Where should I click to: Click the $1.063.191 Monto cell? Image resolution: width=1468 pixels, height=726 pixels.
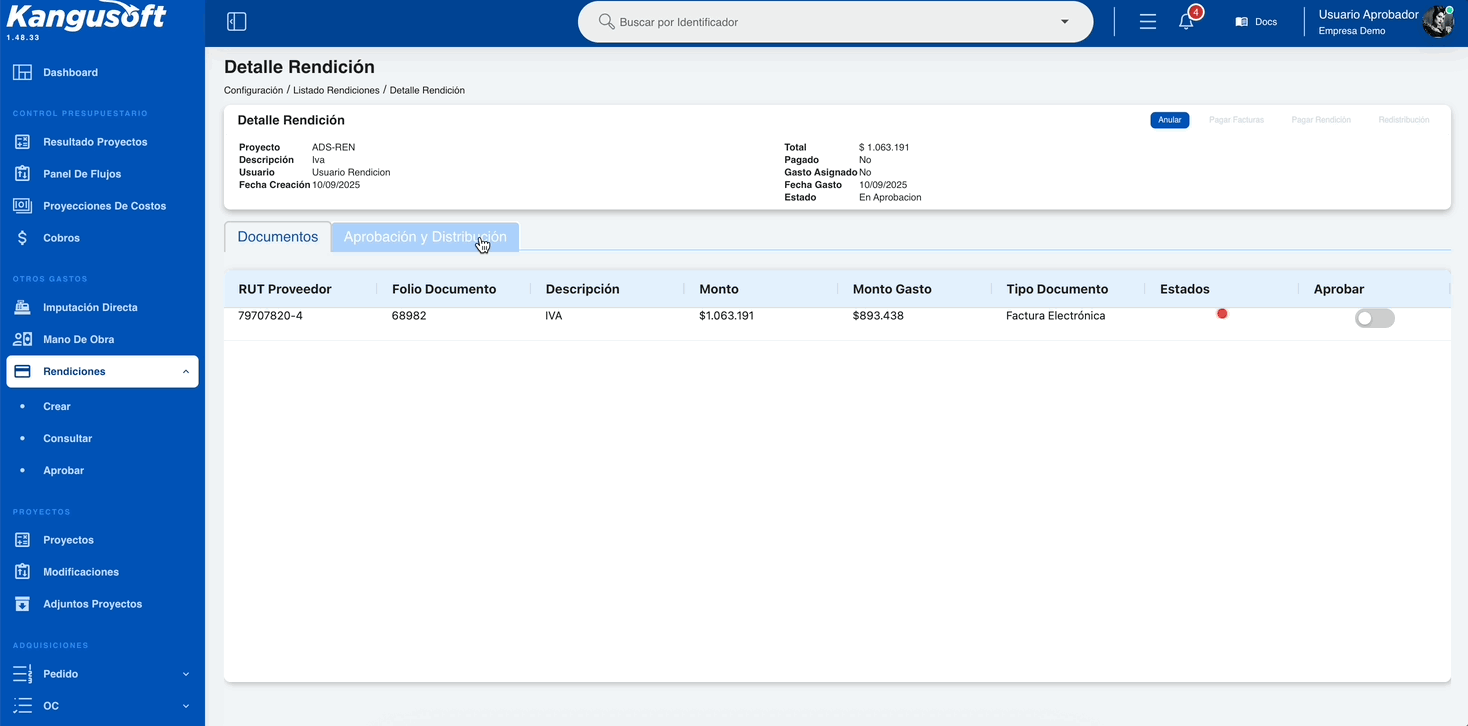[726, 316]
